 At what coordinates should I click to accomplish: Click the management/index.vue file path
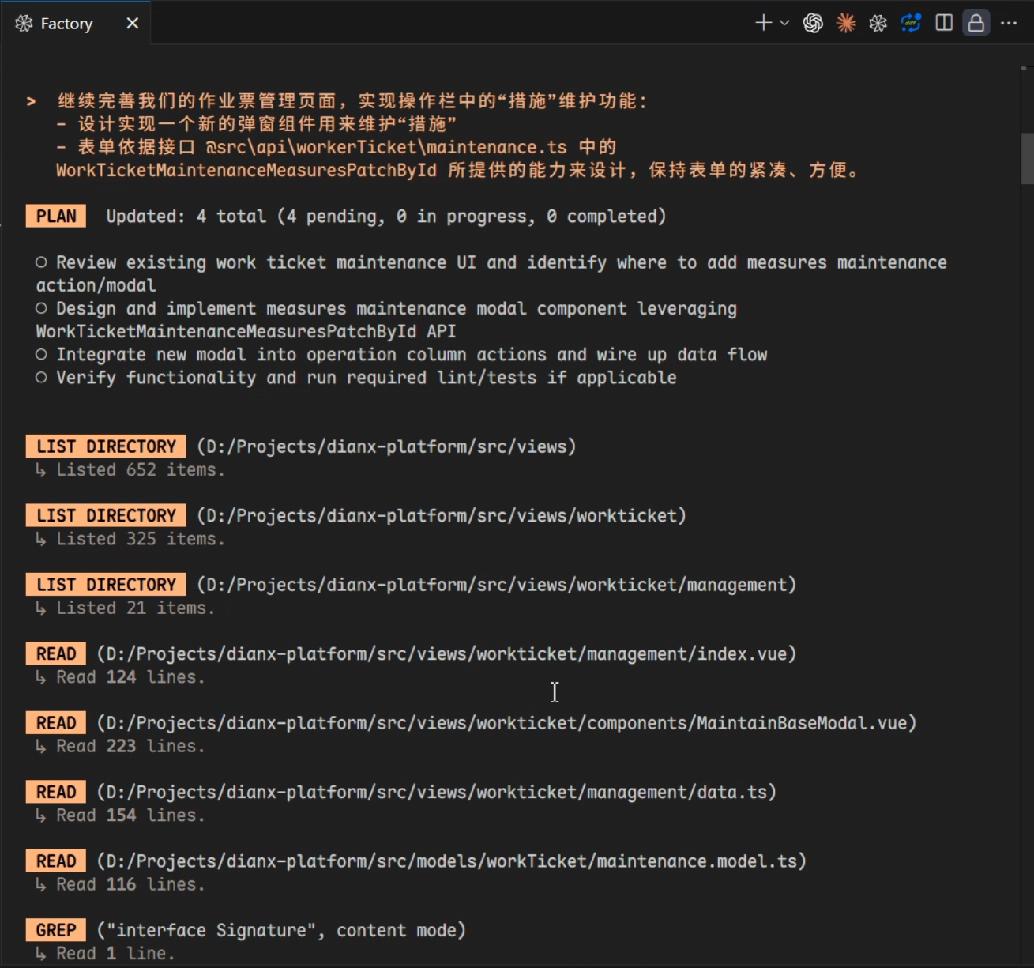(x=446, y=654)
